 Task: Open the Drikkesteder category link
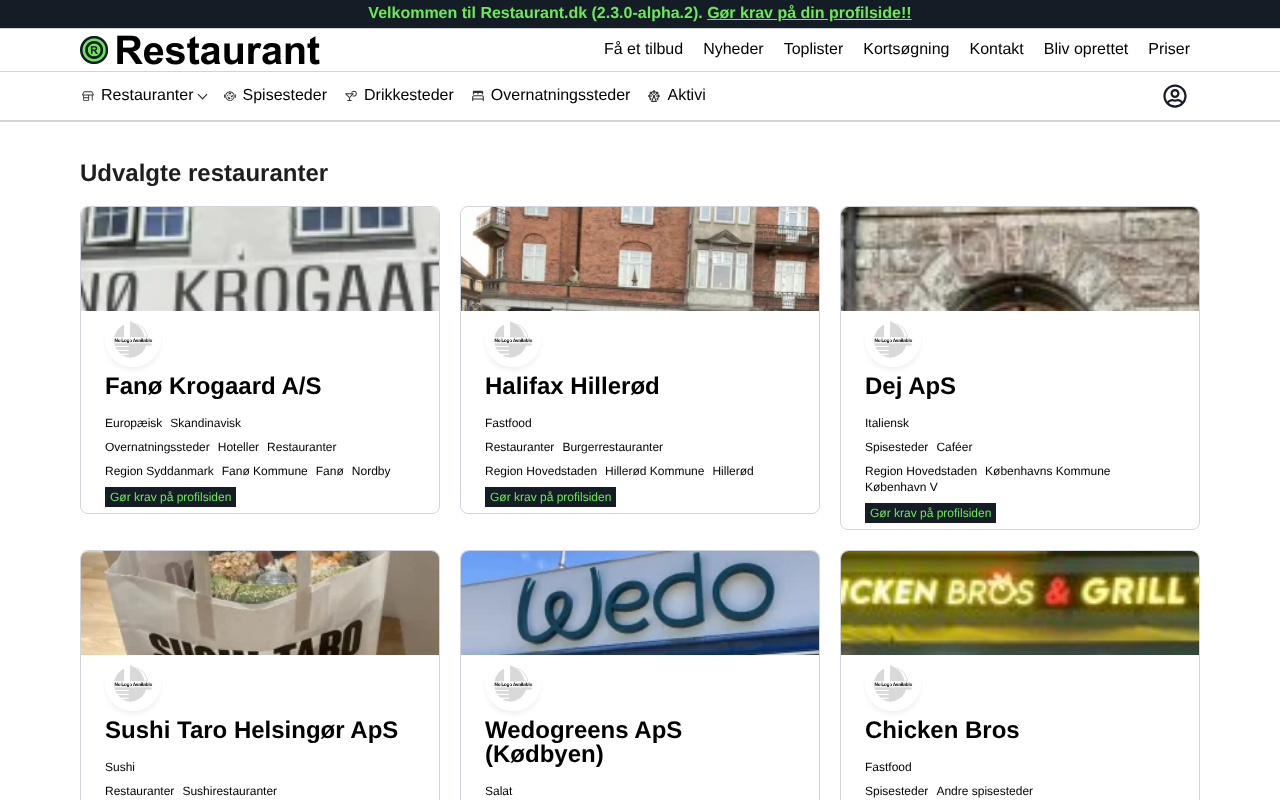pyautogui.click(x=408, y=95)
